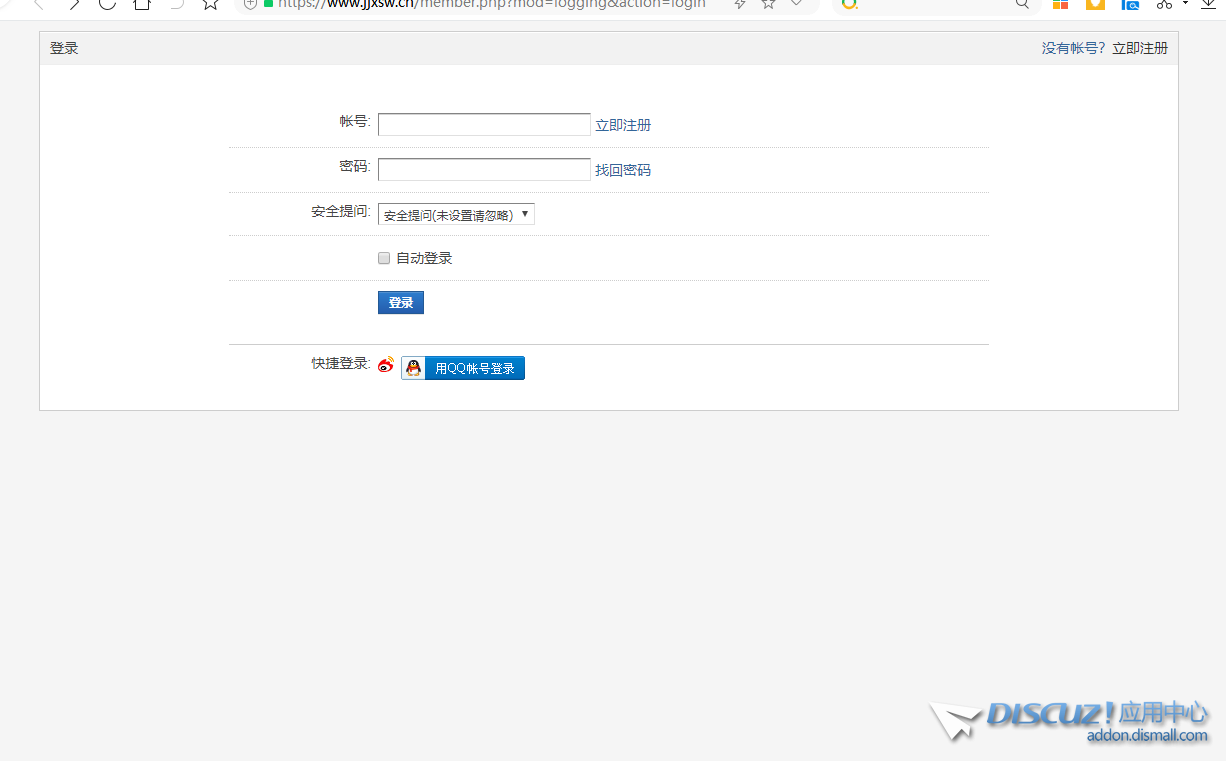Click the magnifier icon in the search box

click(1022, 4)
